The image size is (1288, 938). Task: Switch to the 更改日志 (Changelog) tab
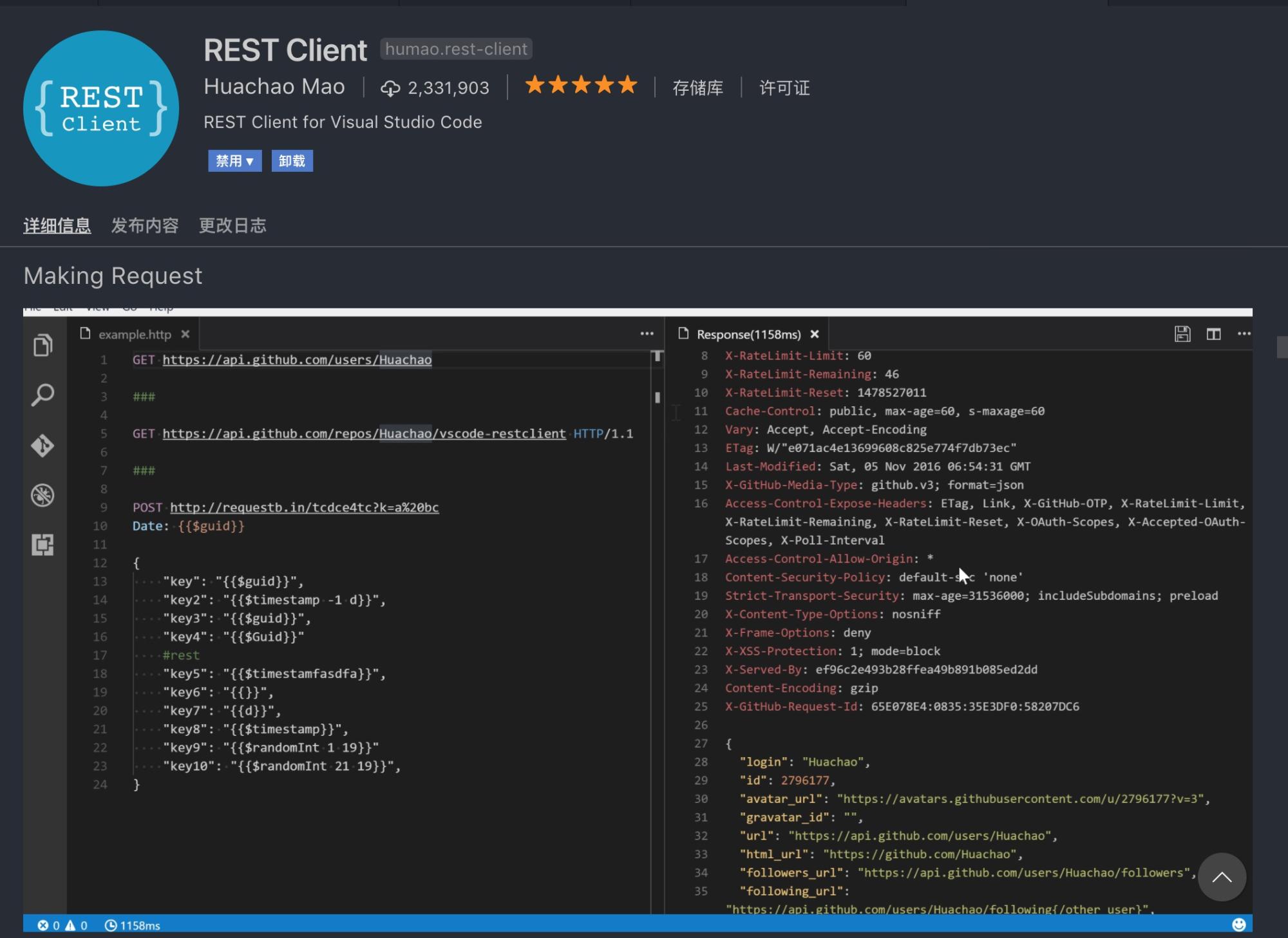232,225
